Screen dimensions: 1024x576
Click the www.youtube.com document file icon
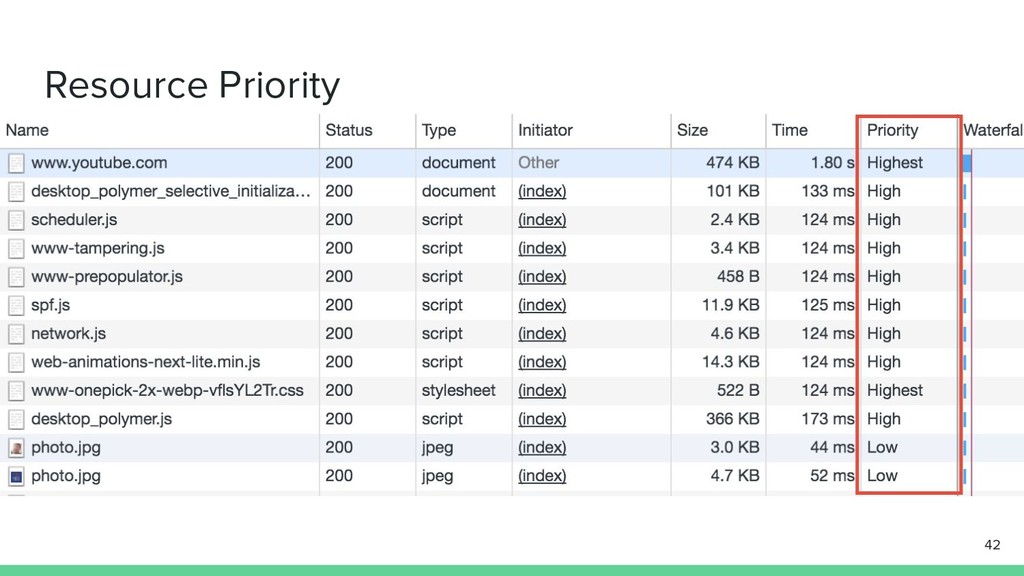coord(16,163)
